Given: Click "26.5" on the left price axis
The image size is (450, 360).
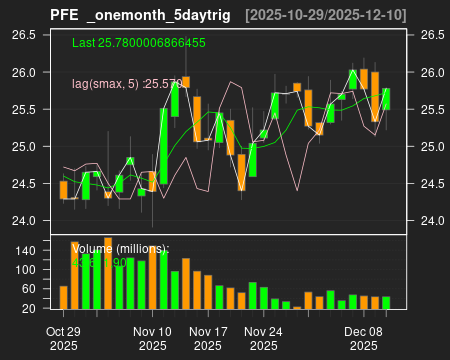Looking at the screenshot, I should [24, 35].
